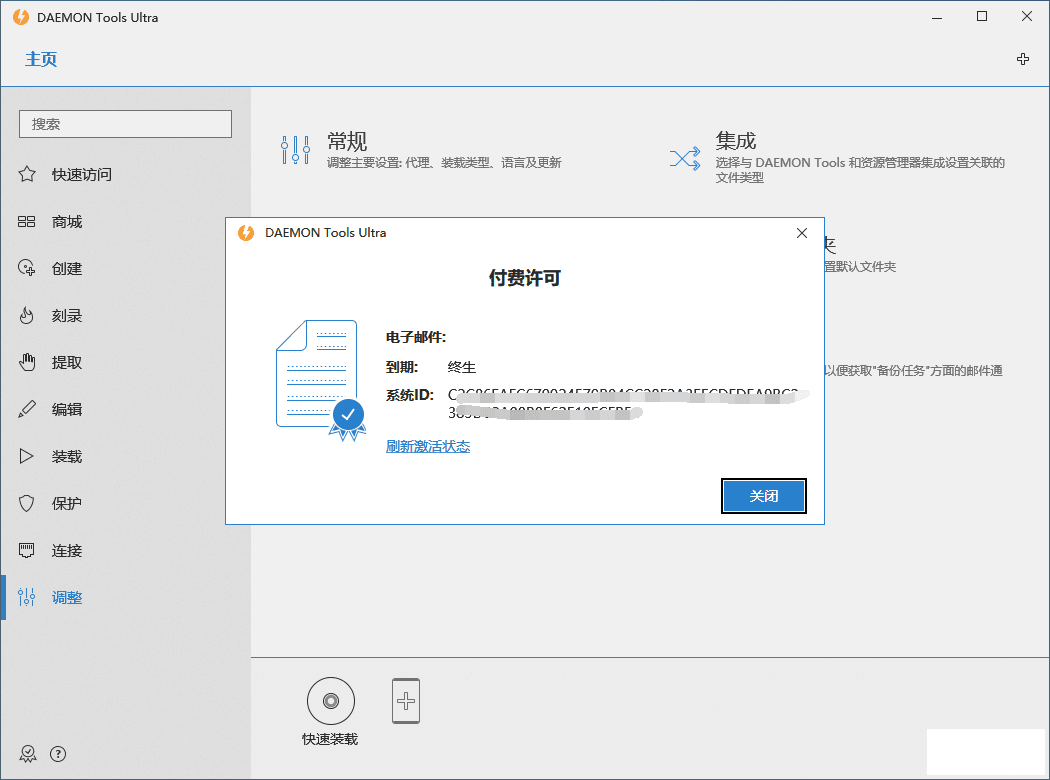Maximize the main DAEMON Tools window
1050x780 pixels.
point(982,17)
